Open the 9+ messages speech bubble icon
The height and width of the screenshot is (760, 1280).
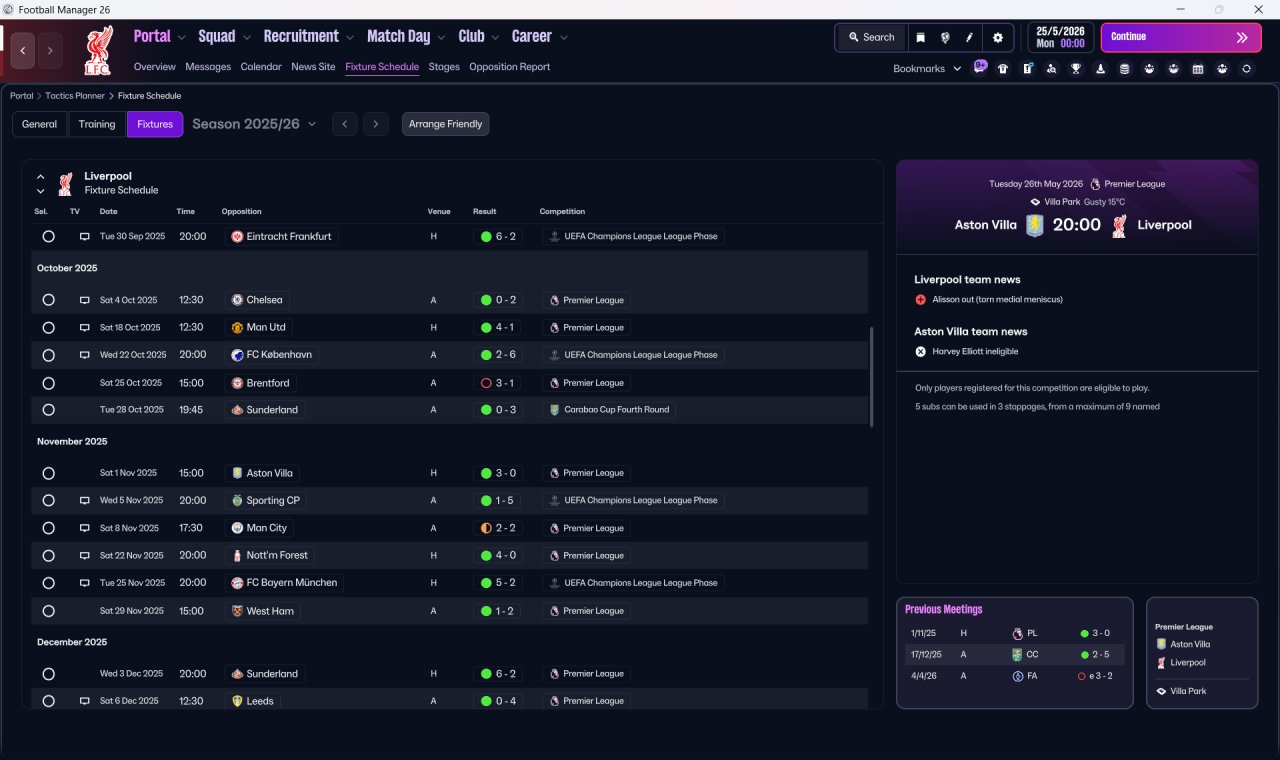tap(980, 67)
